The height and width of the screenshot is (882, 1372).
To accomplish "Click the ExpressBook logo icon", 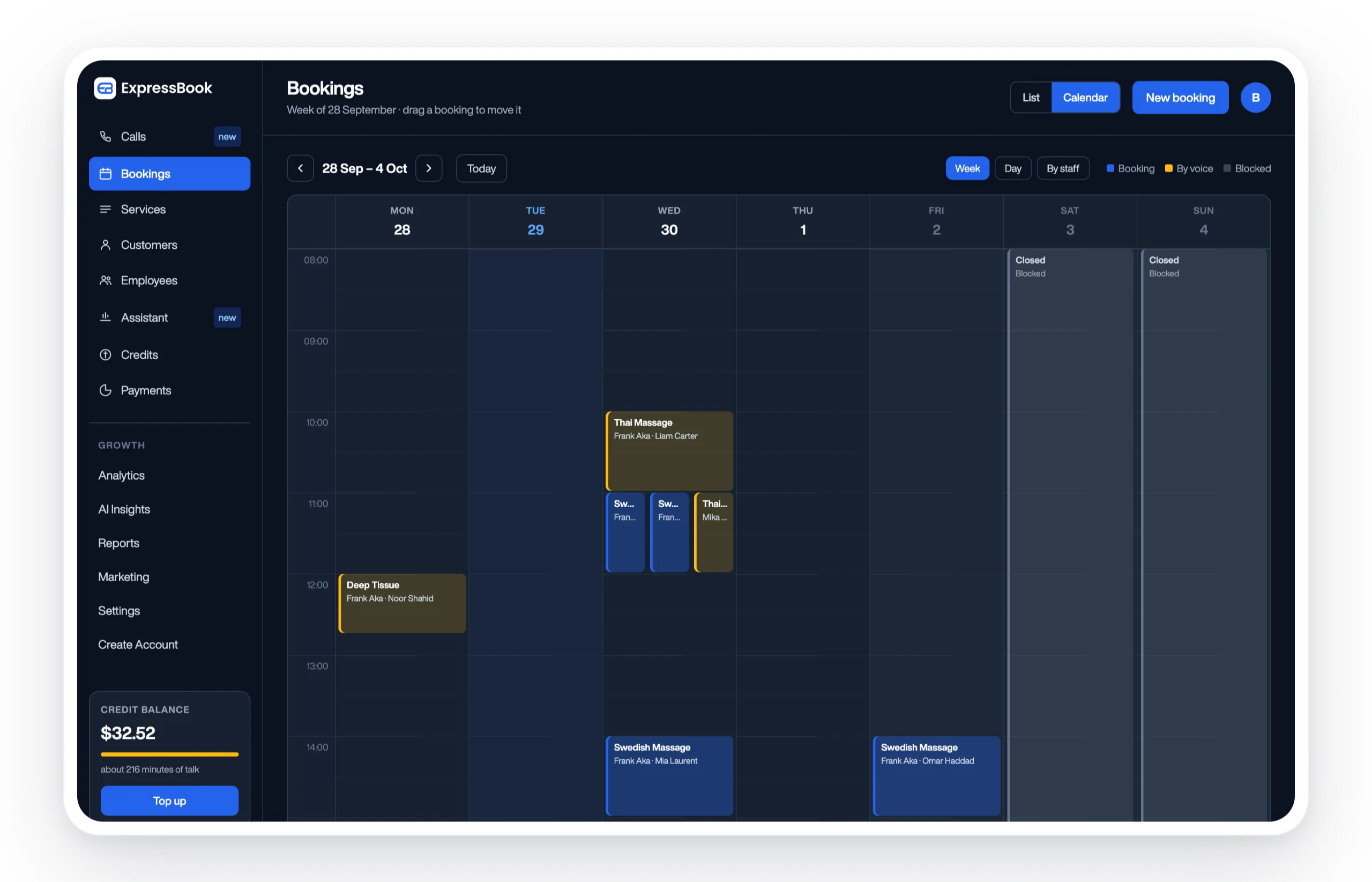I will [x=105, y=88].
